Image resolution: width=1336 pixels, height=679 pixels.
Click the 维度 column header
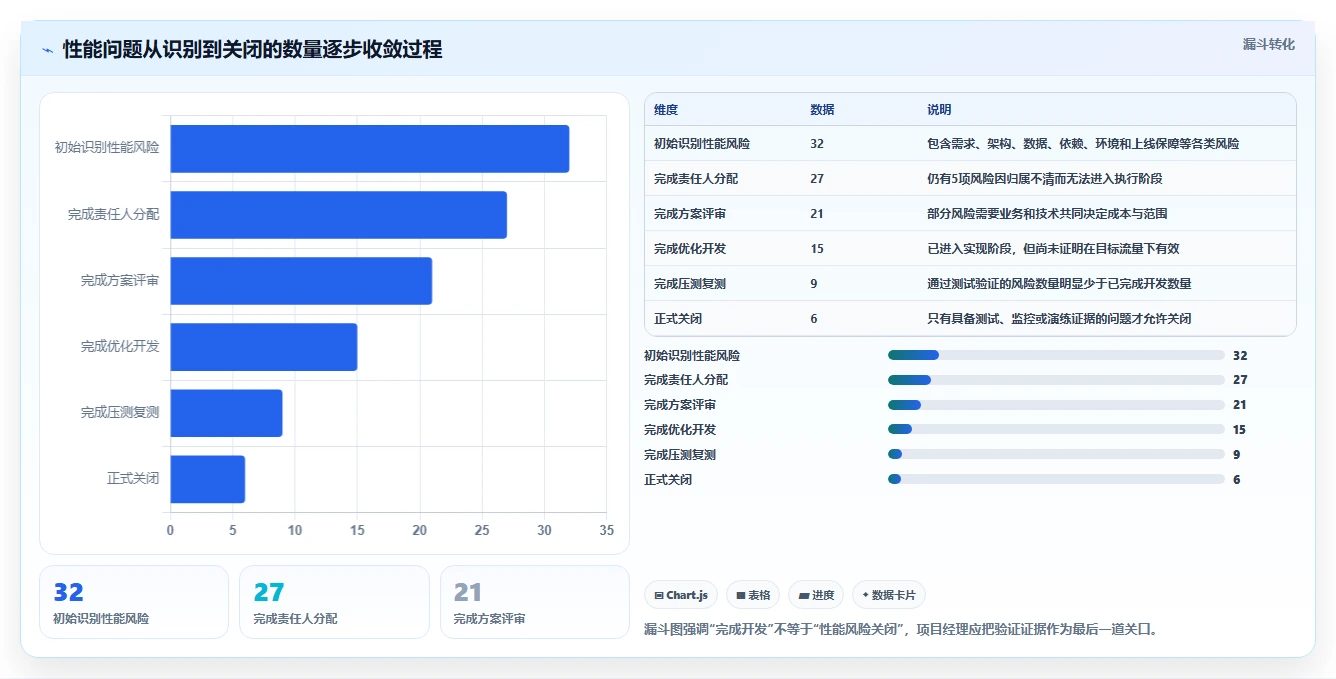[x=666, y=110]
